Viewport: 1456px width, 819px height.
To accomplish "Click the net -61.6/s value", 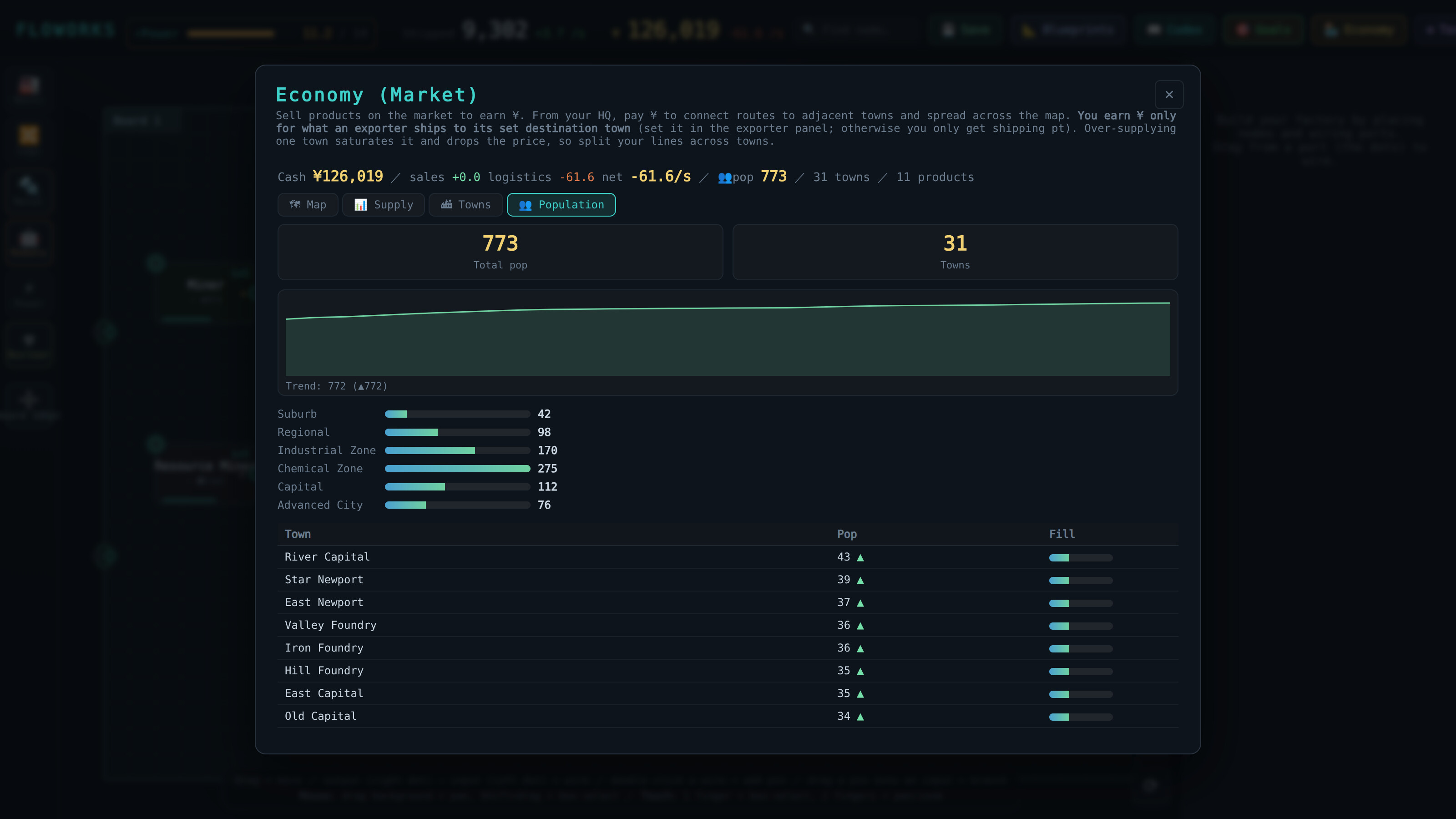I will pos(661,177).
